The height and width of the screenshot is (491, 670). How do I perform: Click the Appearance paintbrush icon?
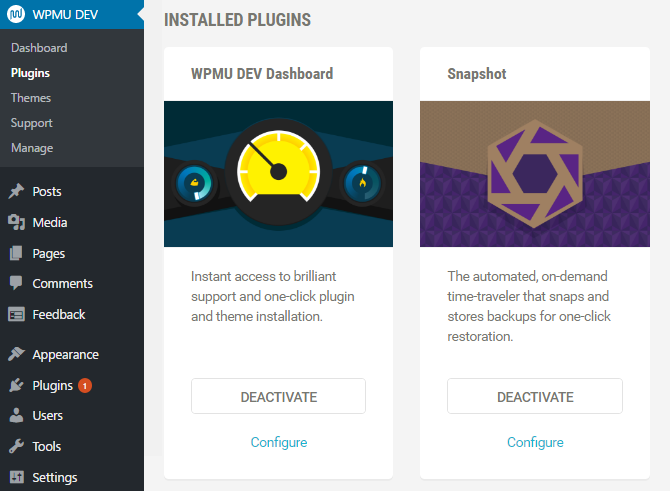click(x=16, y=354)
